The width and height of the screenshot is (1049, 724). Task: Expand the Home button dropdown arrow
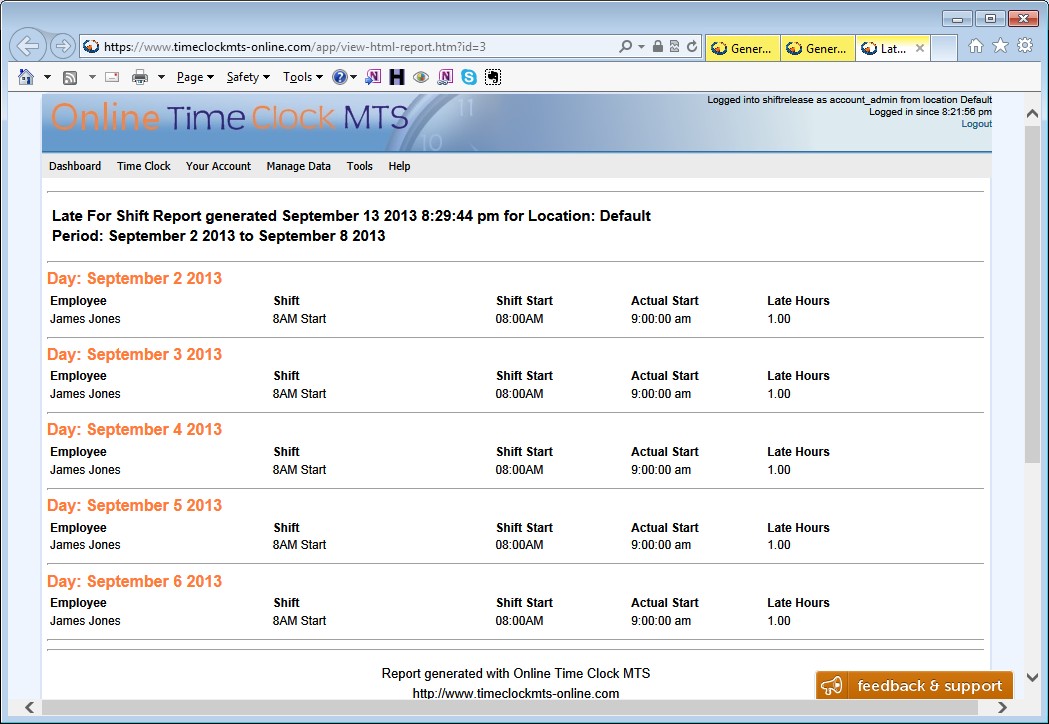tap(47, 77)
